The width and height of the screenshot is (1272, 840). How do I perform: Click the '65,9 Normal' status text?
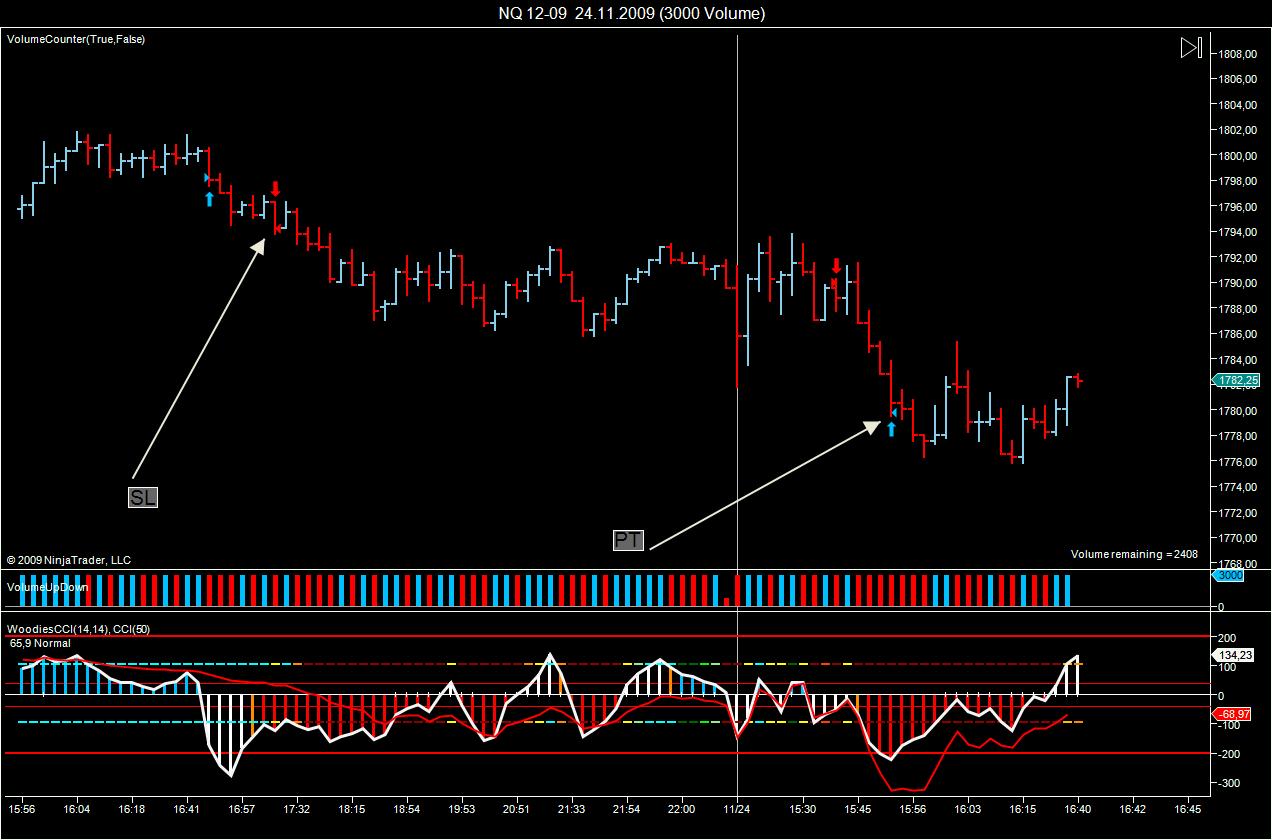tap(41, 643)
